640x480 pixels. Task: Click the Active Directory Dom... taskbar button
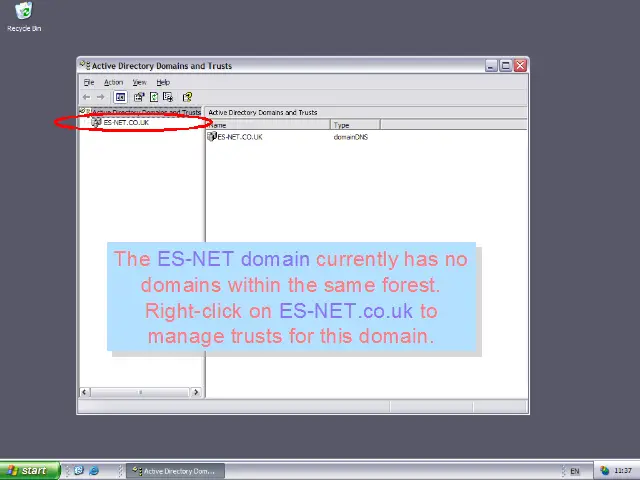point(176,471)
